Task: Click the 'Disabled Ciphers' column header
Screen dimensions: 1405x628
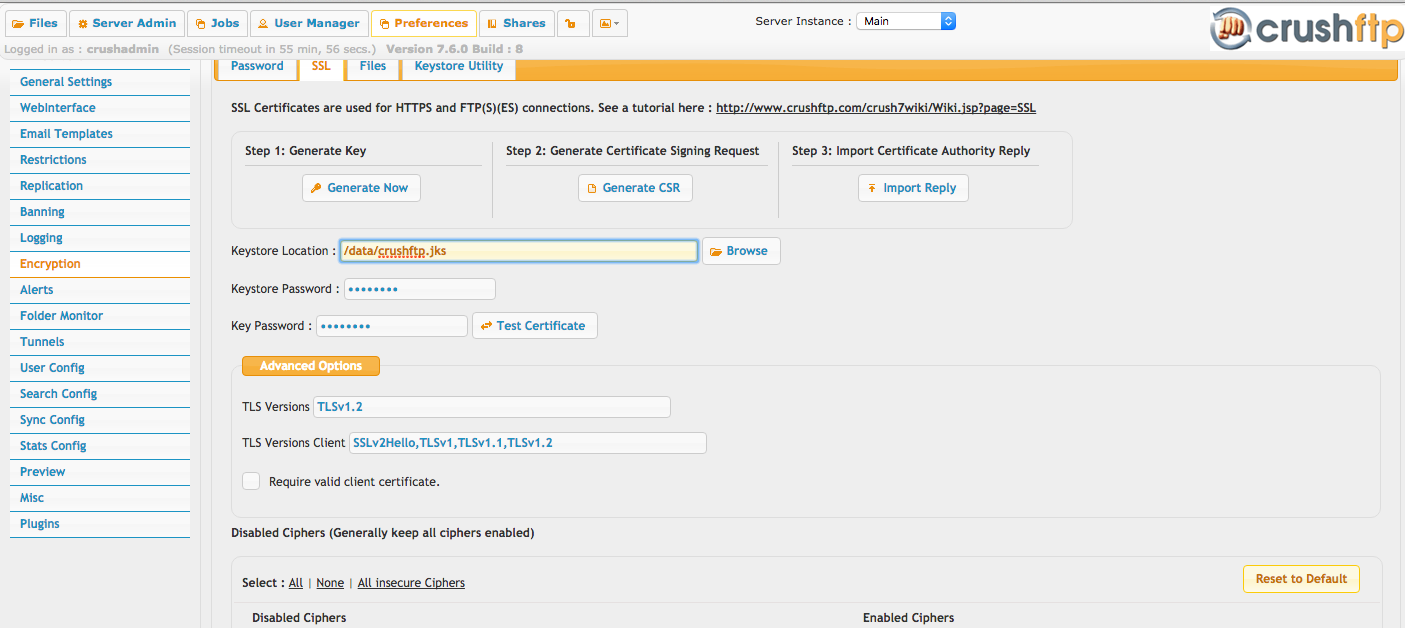Action: coord(299,618)
